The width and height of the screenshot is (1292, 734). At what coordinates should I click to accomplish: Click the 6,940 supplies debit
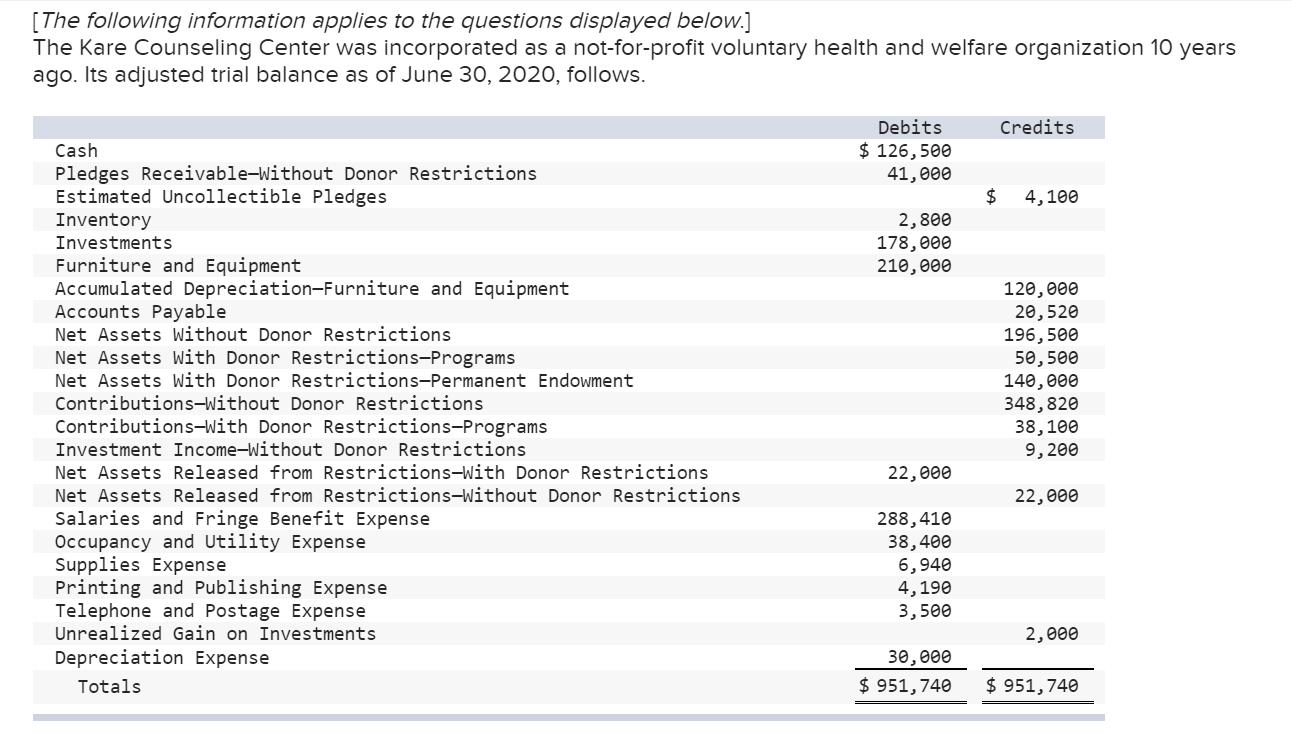click(925, 565)
